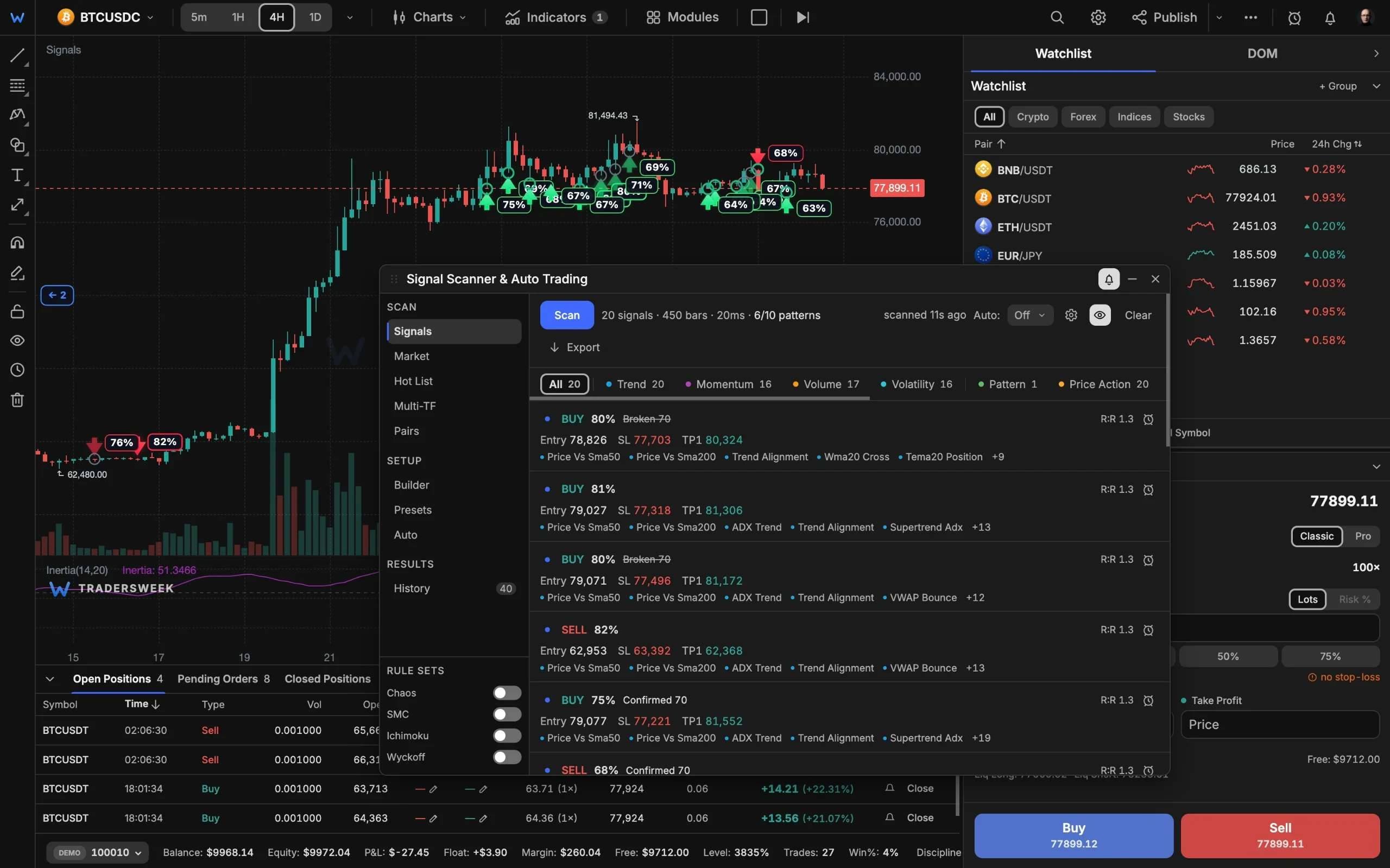Click the replay skip-forward icon
Image resolution: width=1390 pixels, height=868 pixels.
click(x=803, y=17)
